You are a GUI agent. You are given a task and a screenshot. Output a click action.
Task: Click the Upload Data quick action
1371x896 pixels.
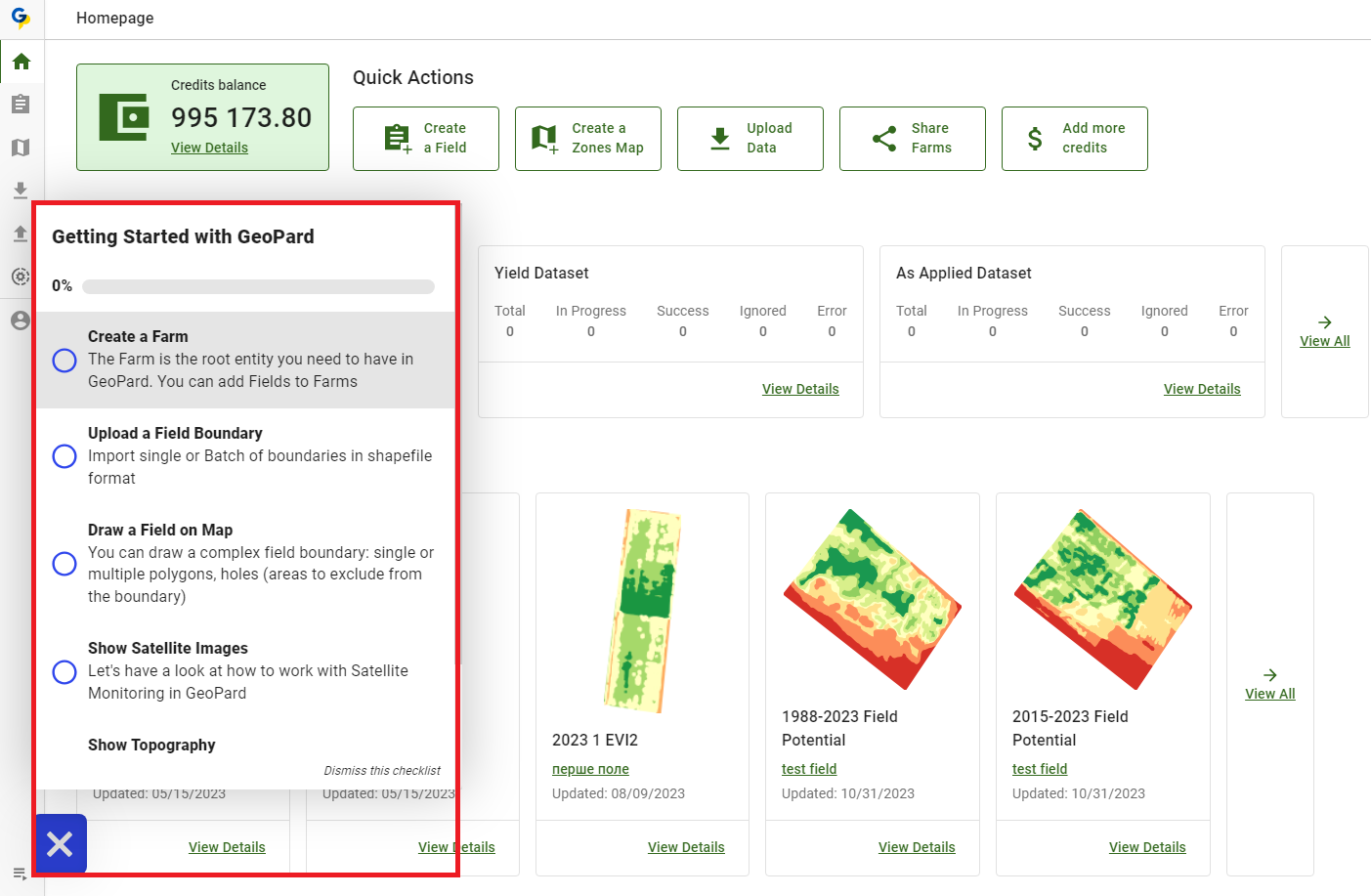coord(750,139)
